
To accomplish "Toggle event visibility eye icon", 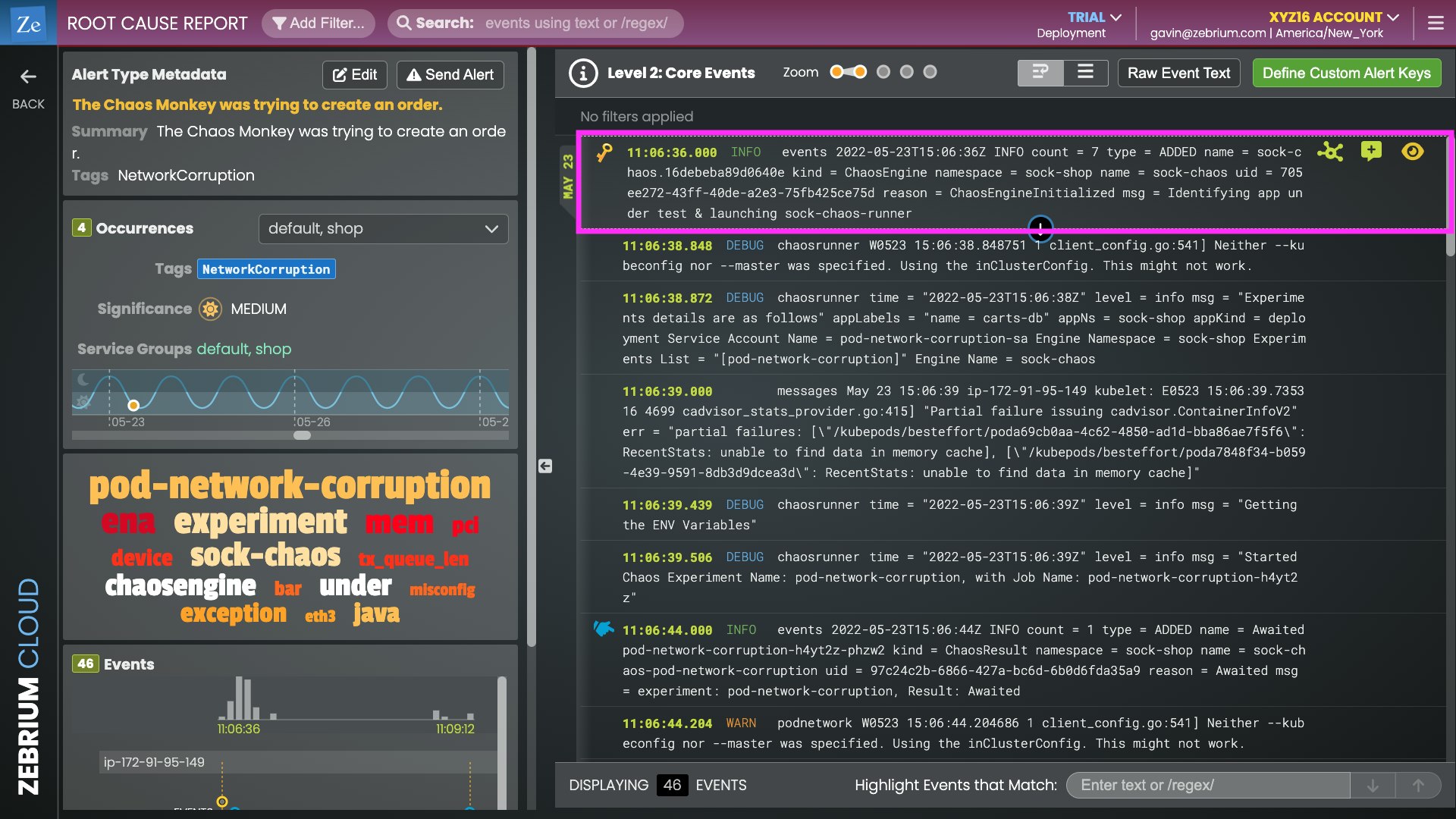I will [1412, 152].
